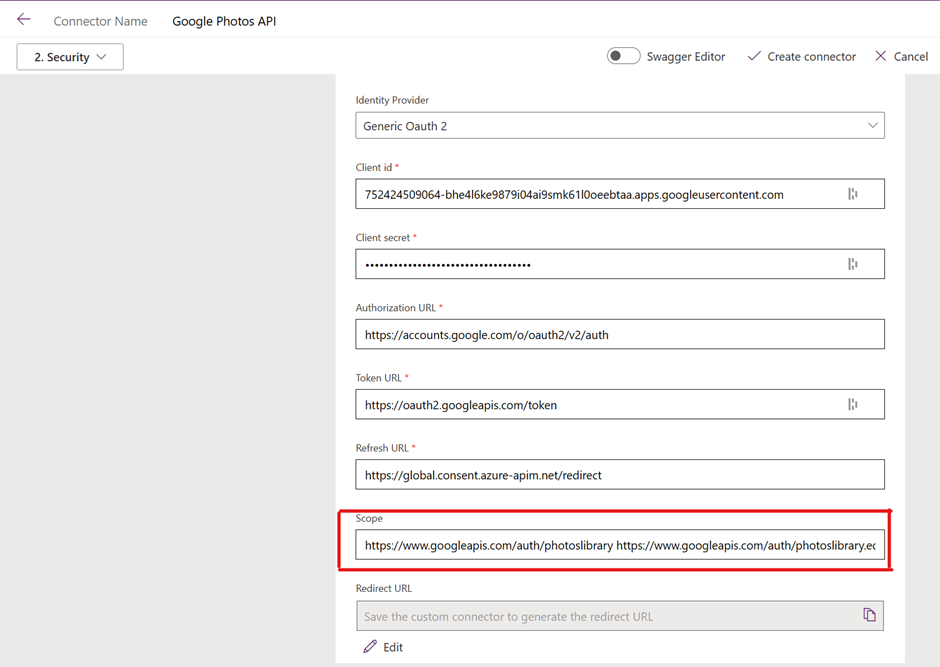Focus the Authorization URL input field
The width and height of the screenshot is (940, 667).
click(620, 334)
